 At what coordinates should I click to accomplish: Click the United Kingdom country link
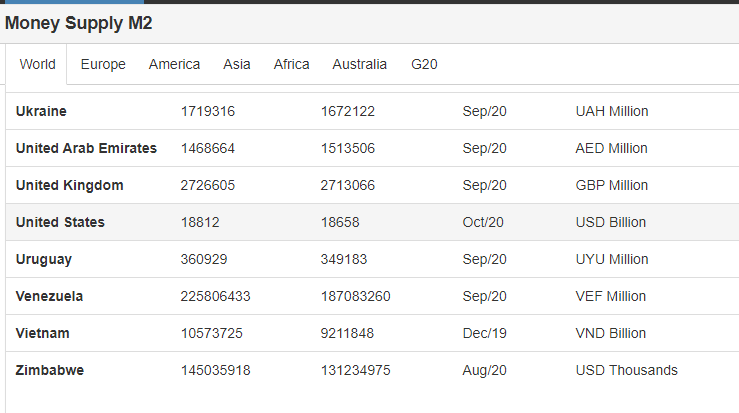69,185
